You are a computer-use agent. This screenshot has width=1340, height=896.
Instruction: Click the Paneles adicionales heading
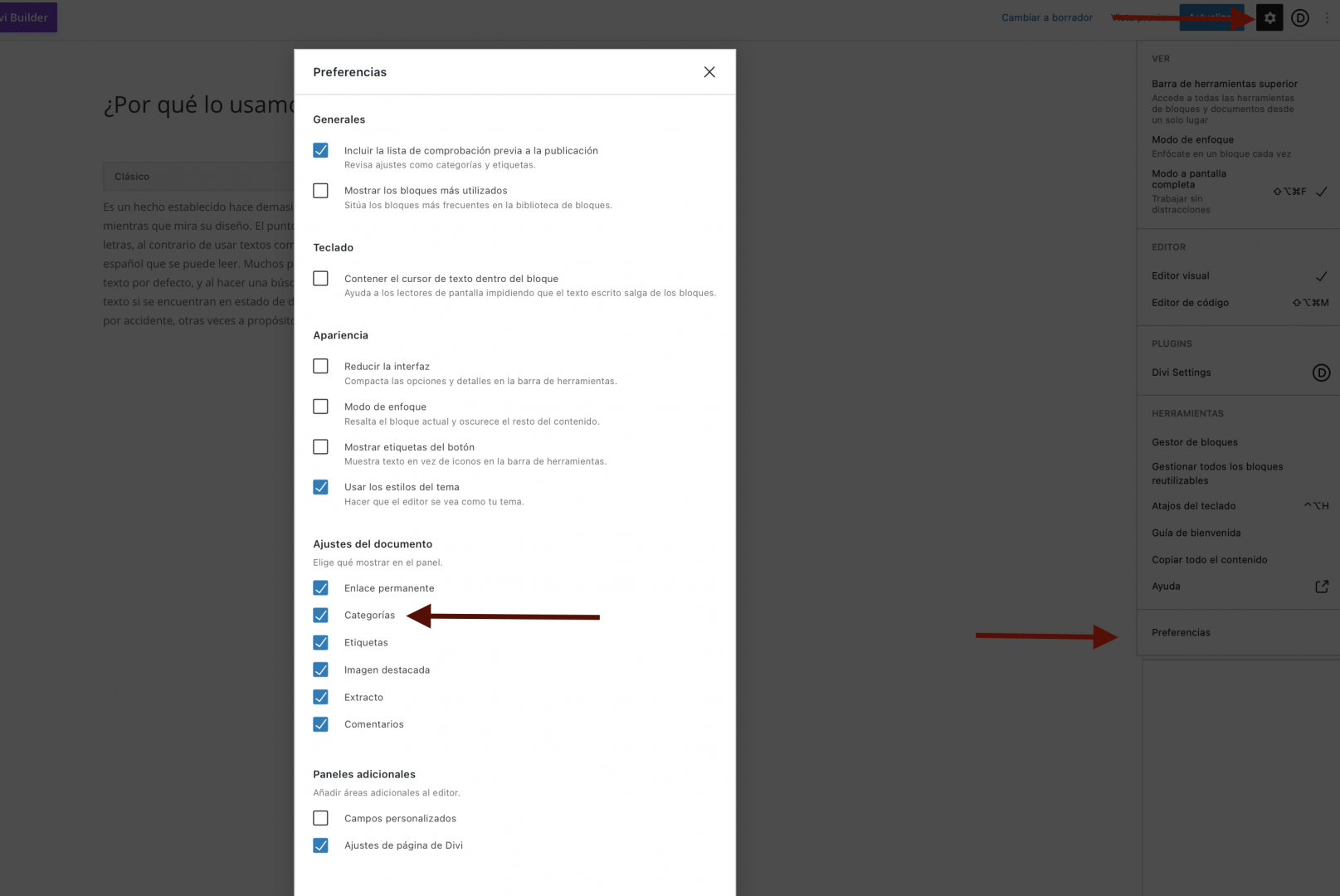click(x=364, y=774)
